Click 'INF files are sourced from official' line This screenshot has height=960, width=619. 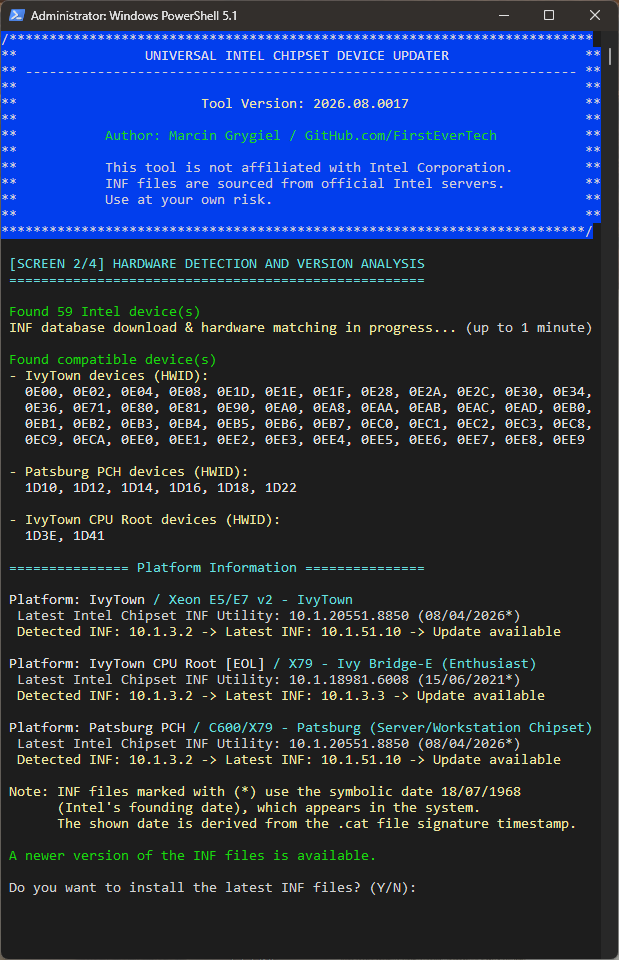coord(304,184)
